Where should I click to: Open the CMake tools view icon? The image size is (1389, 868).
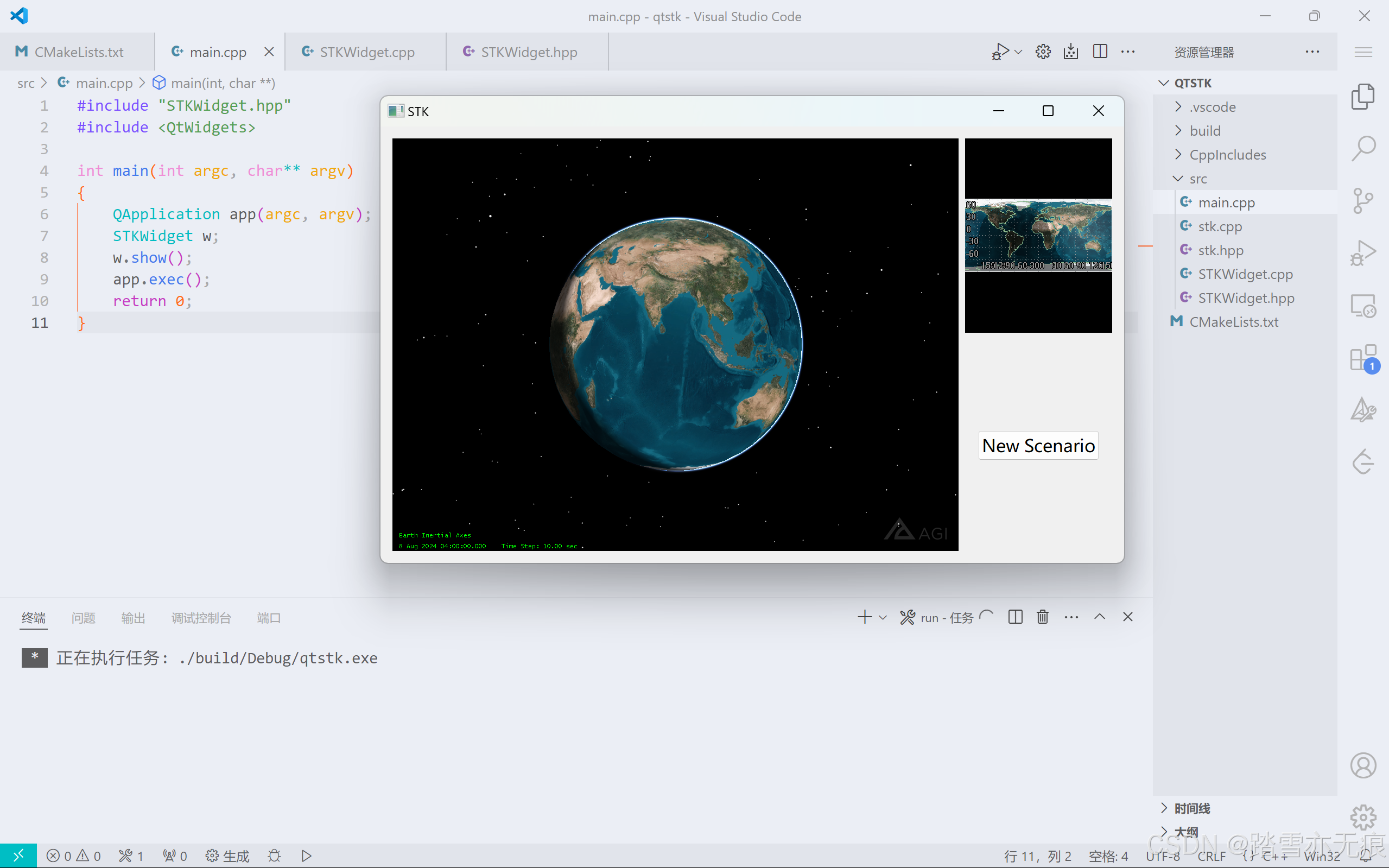(x=1362, y=410)
